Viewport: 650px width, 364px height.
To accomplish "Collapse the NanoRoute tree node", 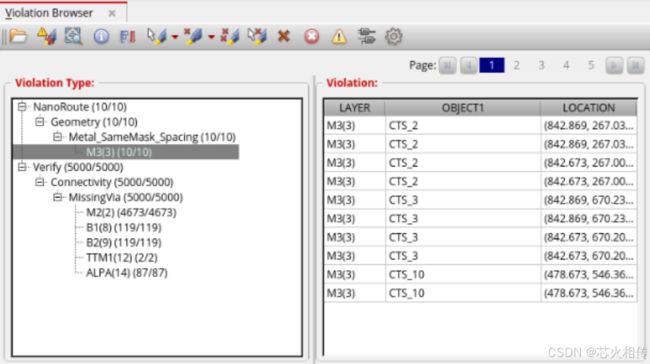I will pos(22,107).
